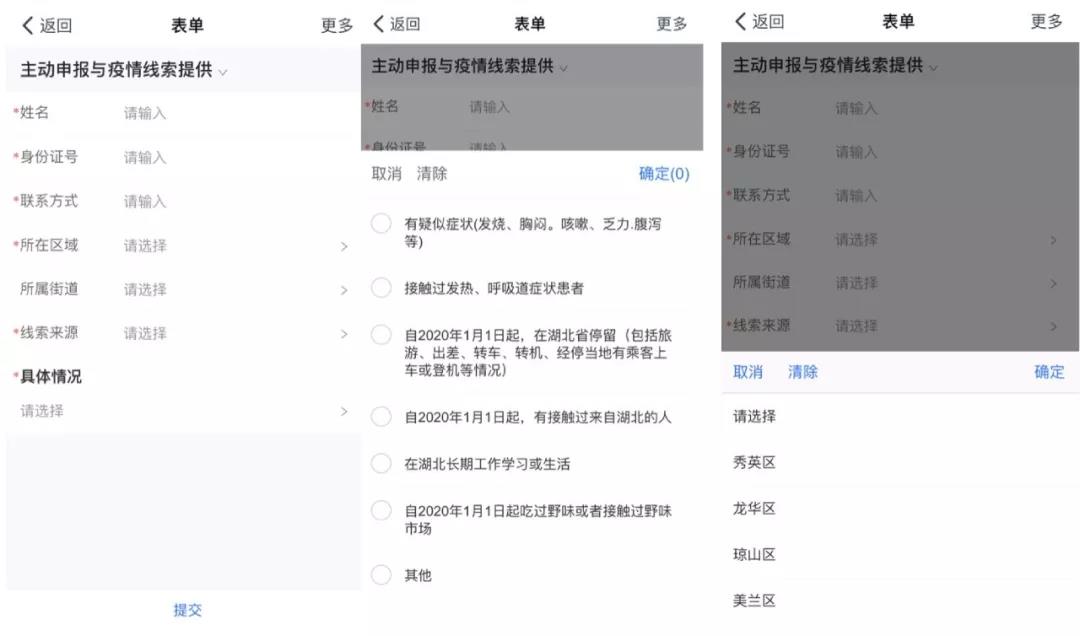
Task: Tap the 返回 back arrow on the left screen
Action: click(x=46, y=25)
